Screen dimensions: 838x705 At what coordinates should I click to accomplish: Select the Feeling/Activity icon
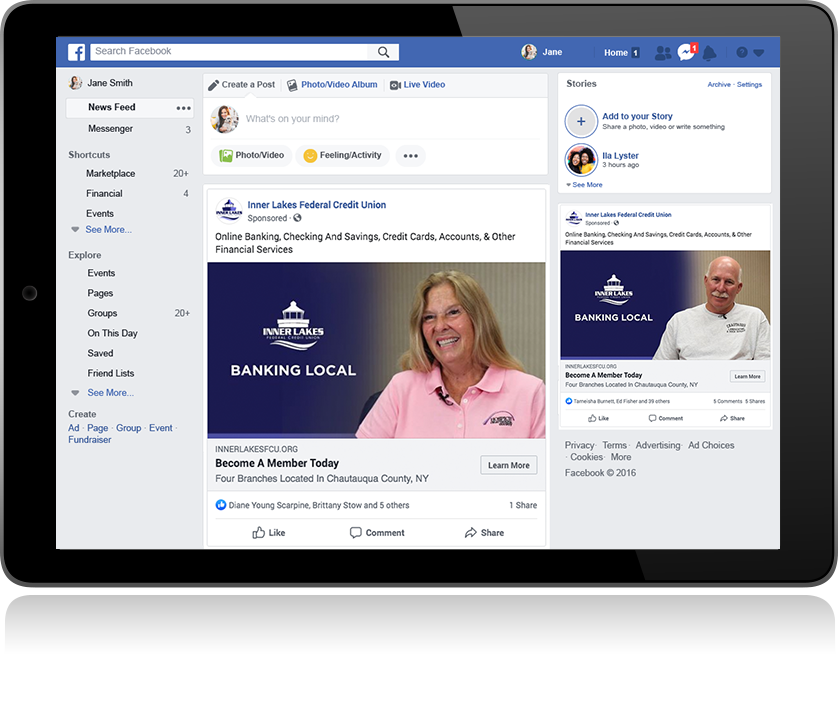pos(342,155)
